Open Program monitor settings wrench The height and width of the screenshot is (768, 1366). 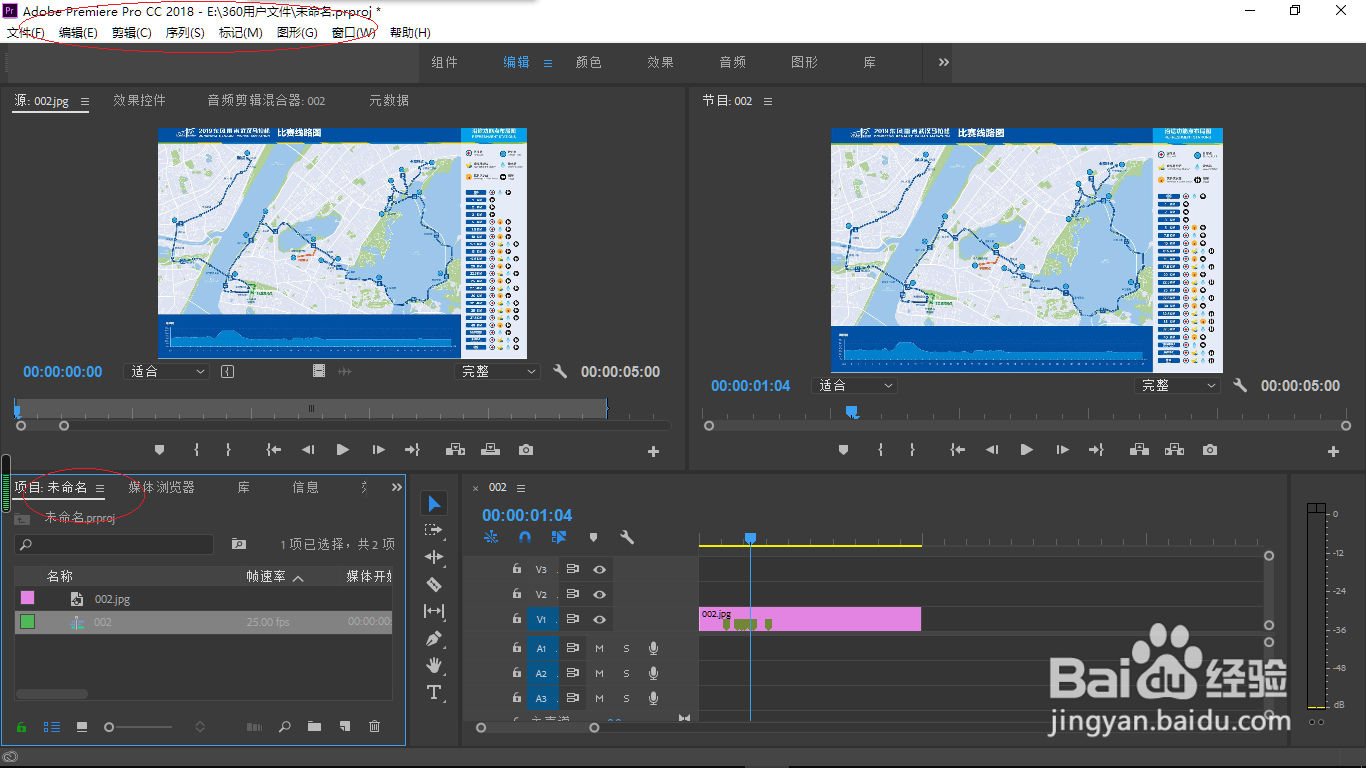pos(1240,385)
